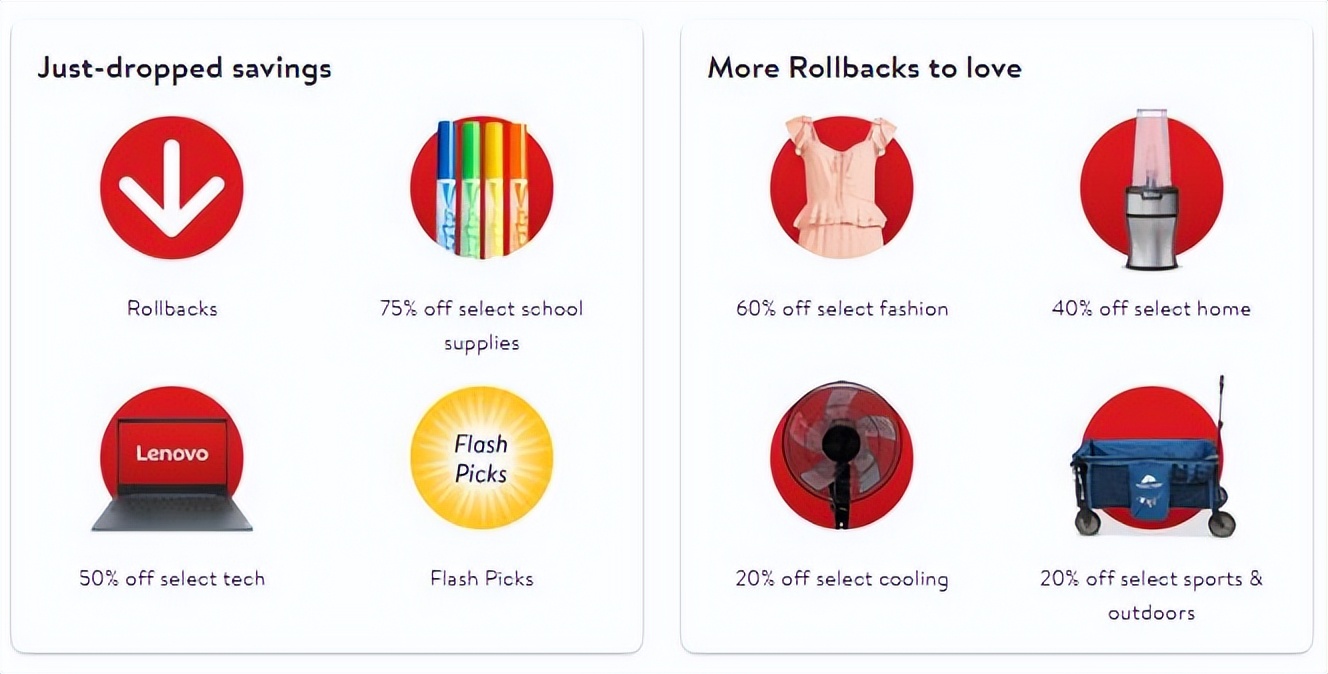The height and width of the screenshot is (674, 1328).
Task: Click the Flash Picks text label
Action: [x=481, y=579]
